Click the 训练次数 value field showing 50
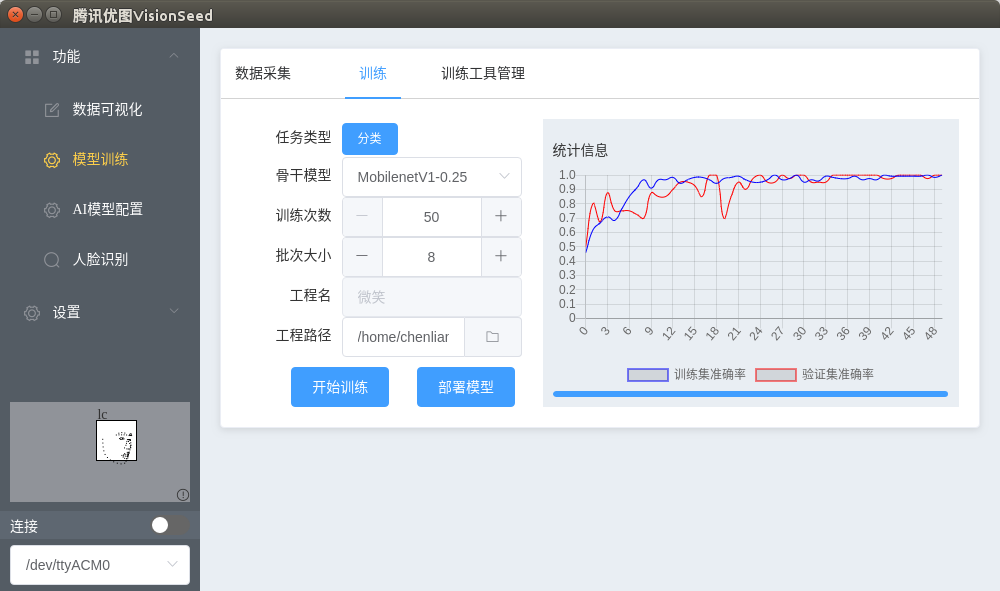The image size is (1000, 591). point(432,217)
